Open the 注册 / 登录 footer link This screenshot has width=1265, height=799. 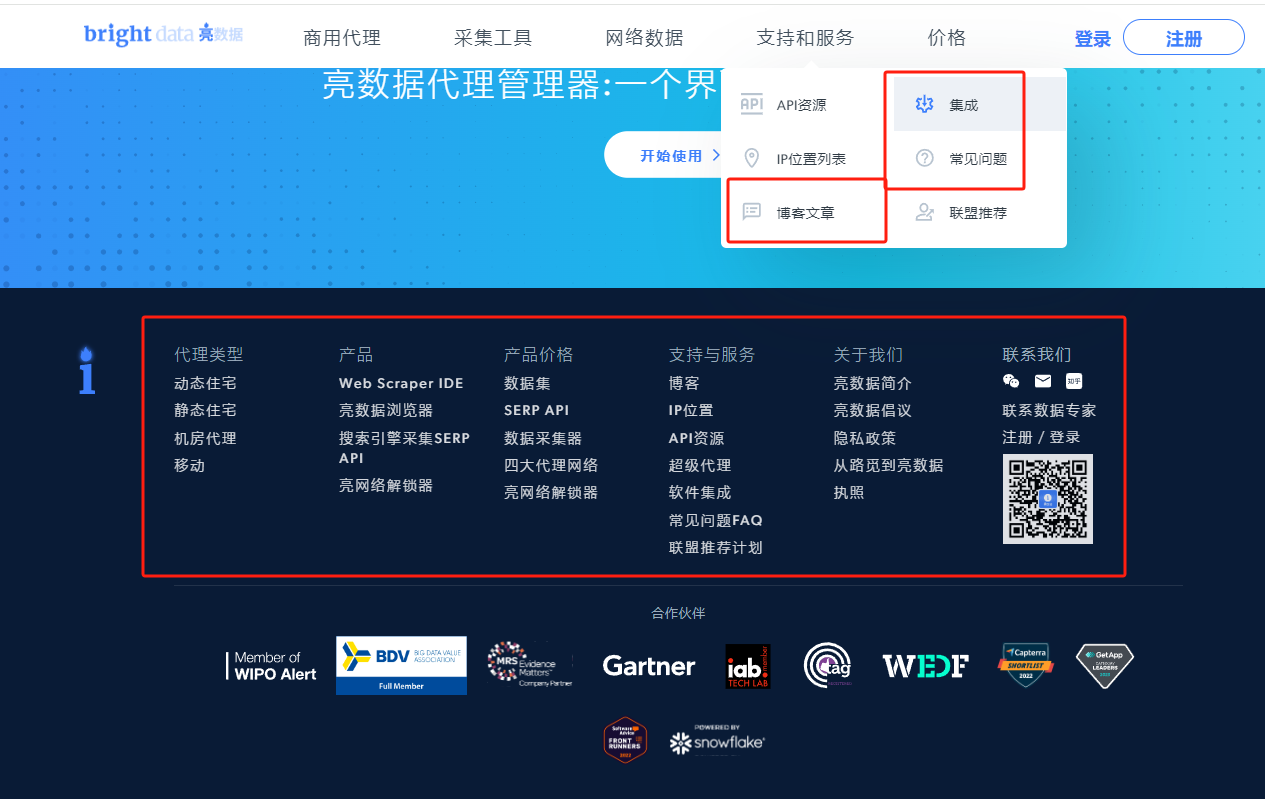coord(1041,437)
